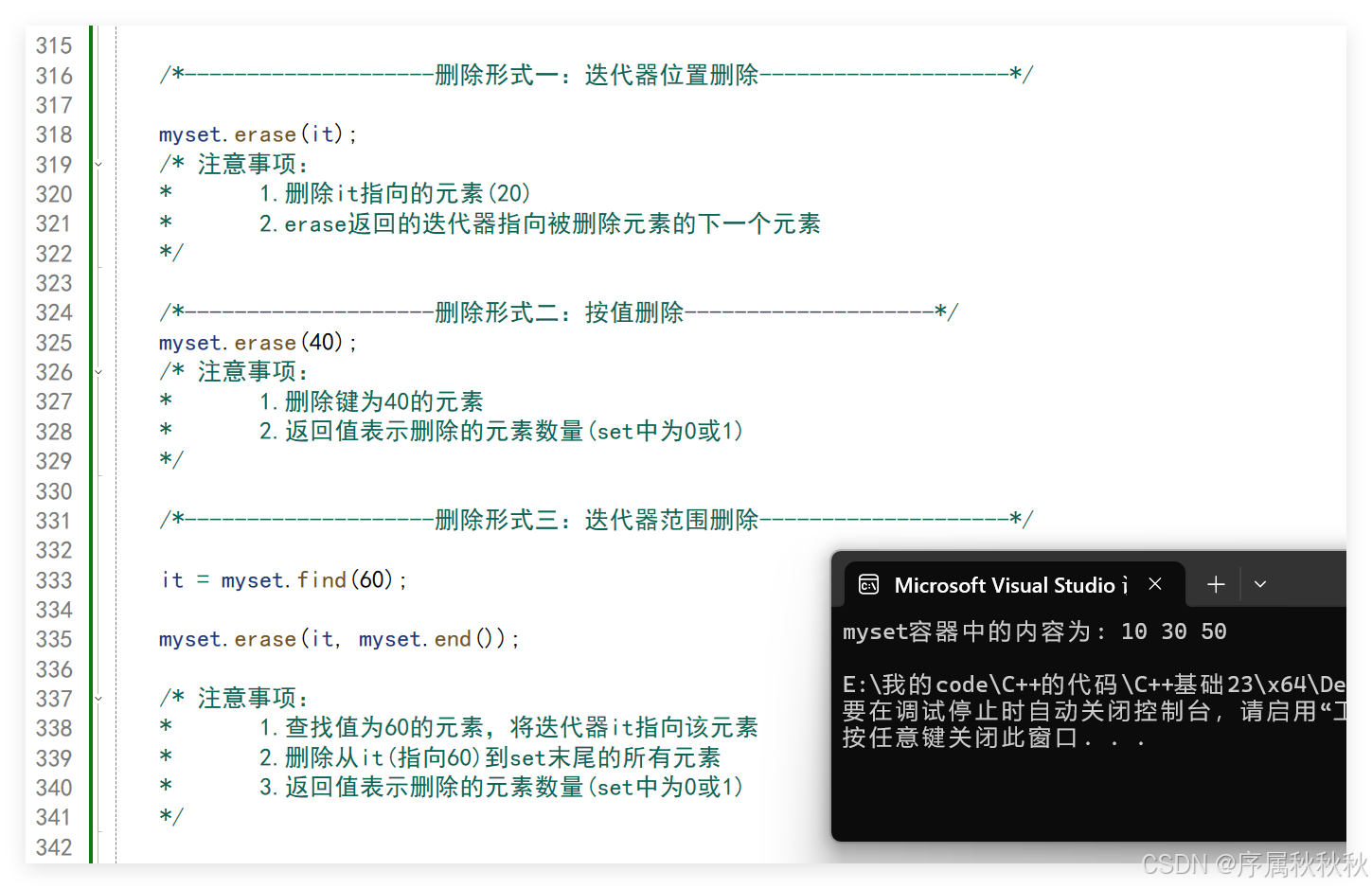The height and width of the screenshot is (889, 1372).
Task: Click line number 325 in the gutter
Action: (x=54, y=343)
